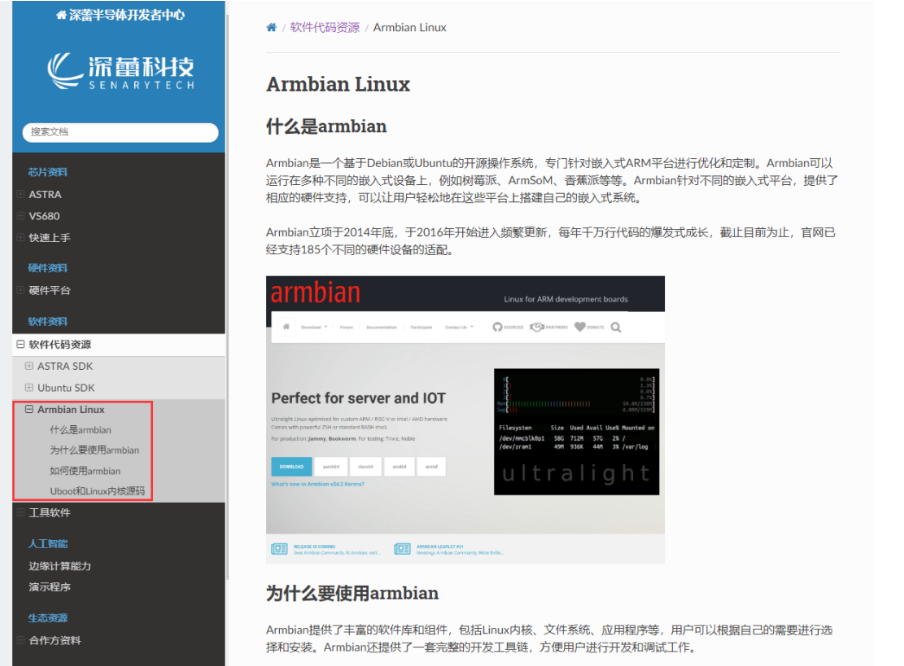904x666 pixels.
Task: Click 软件资料 sidebar caption
Action: click(x=48, y=321)
